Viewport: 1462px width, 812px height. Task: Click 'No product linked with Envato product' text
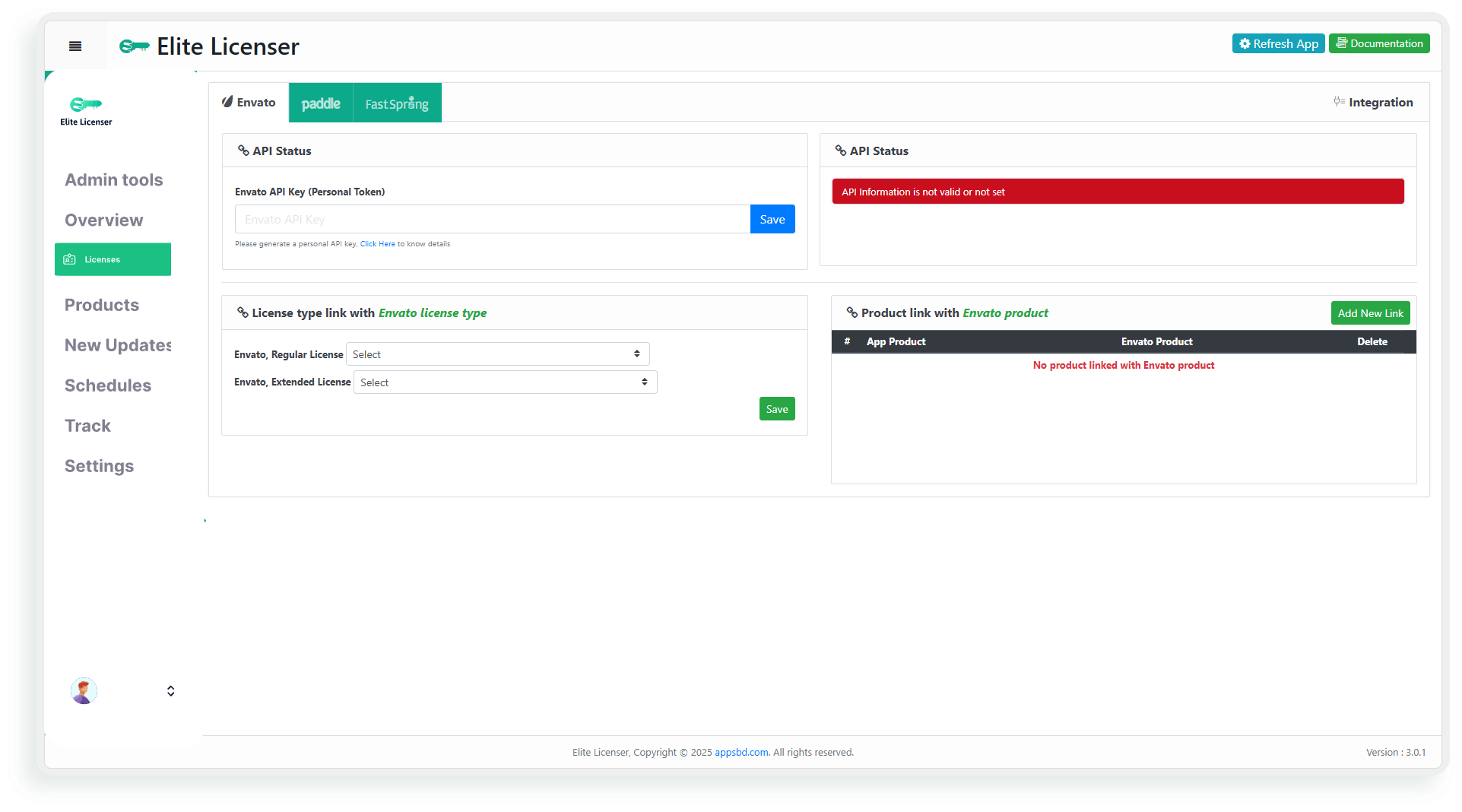1124,366
